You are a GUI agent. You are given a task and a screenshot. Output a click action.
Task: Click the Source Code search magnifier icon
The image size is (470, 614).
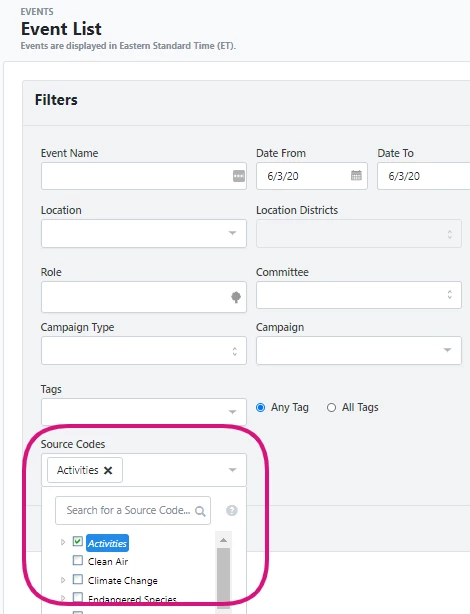pos(200,511)
